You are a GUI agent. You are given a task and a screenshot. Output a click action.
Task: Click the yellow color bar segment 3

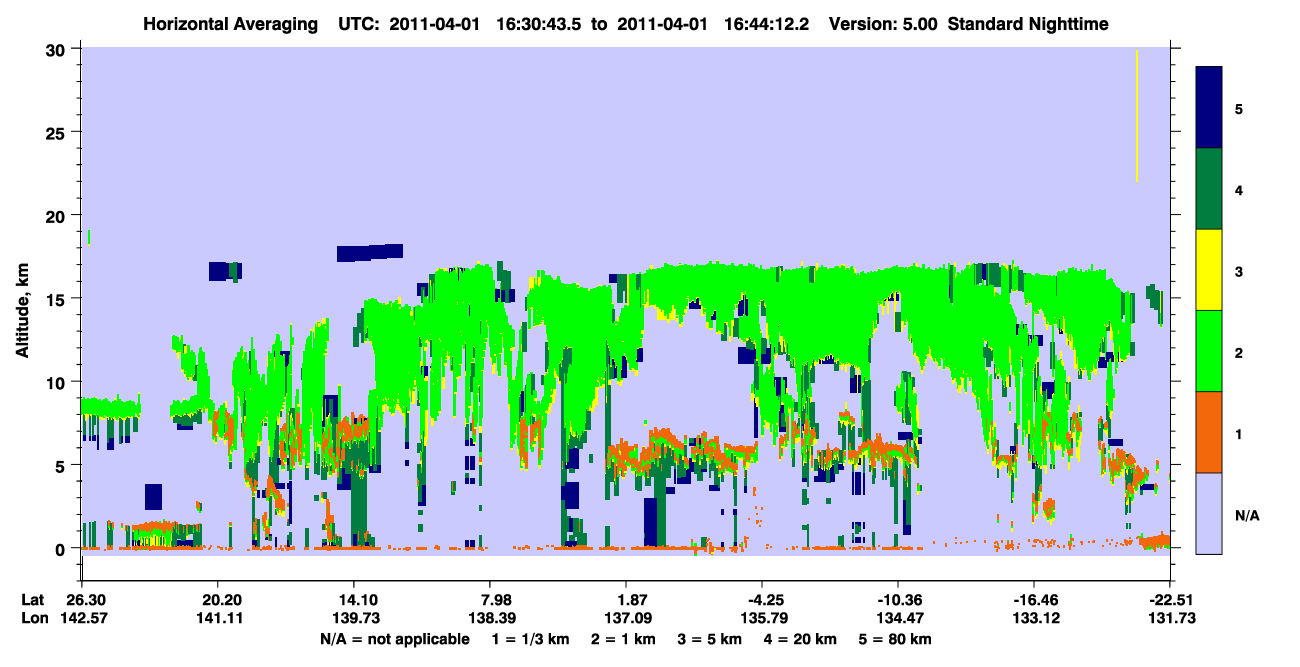tap(1209, 269)
